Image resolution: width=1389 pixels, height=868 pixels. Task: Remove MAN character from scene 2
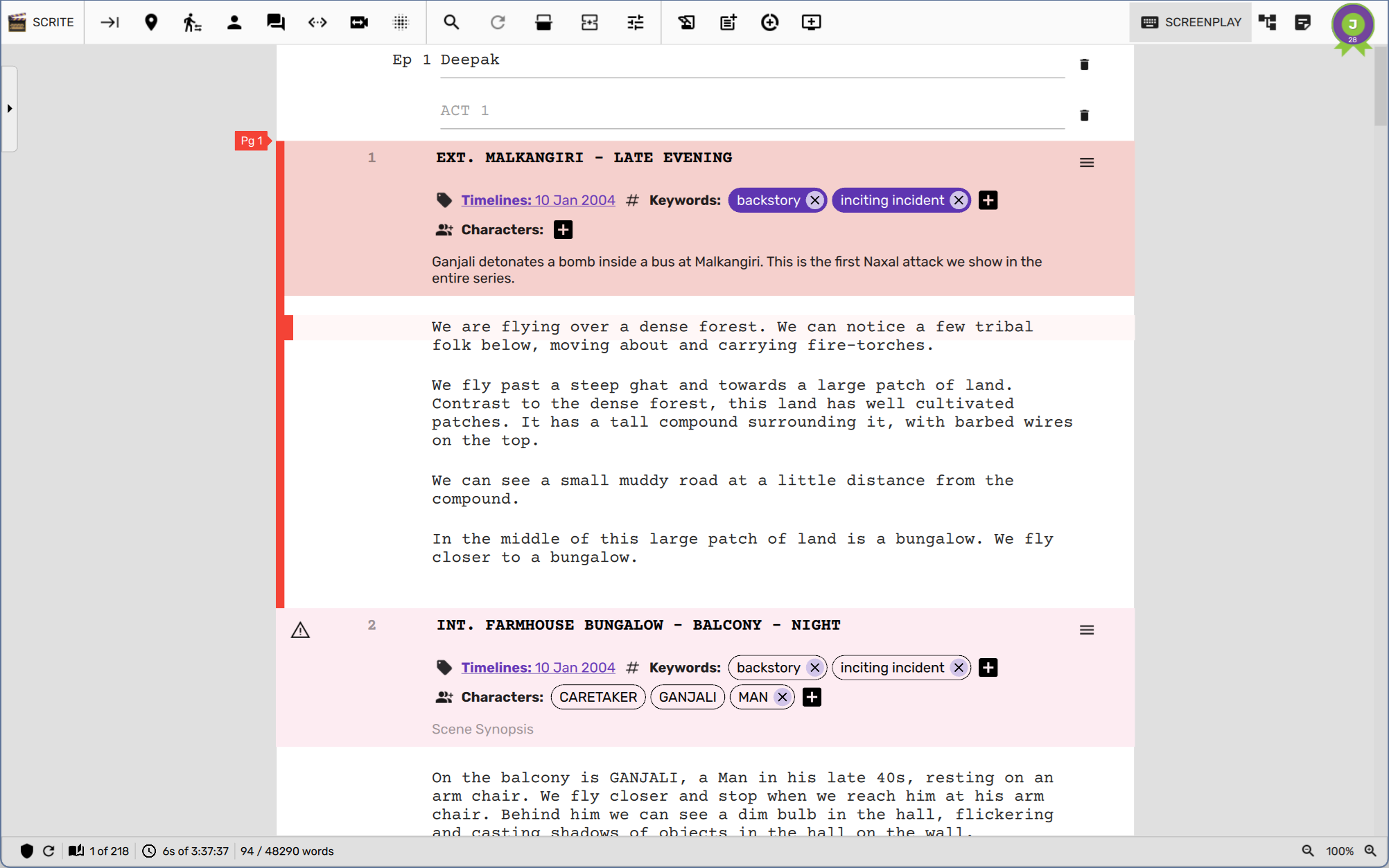(x=783, y=697)
